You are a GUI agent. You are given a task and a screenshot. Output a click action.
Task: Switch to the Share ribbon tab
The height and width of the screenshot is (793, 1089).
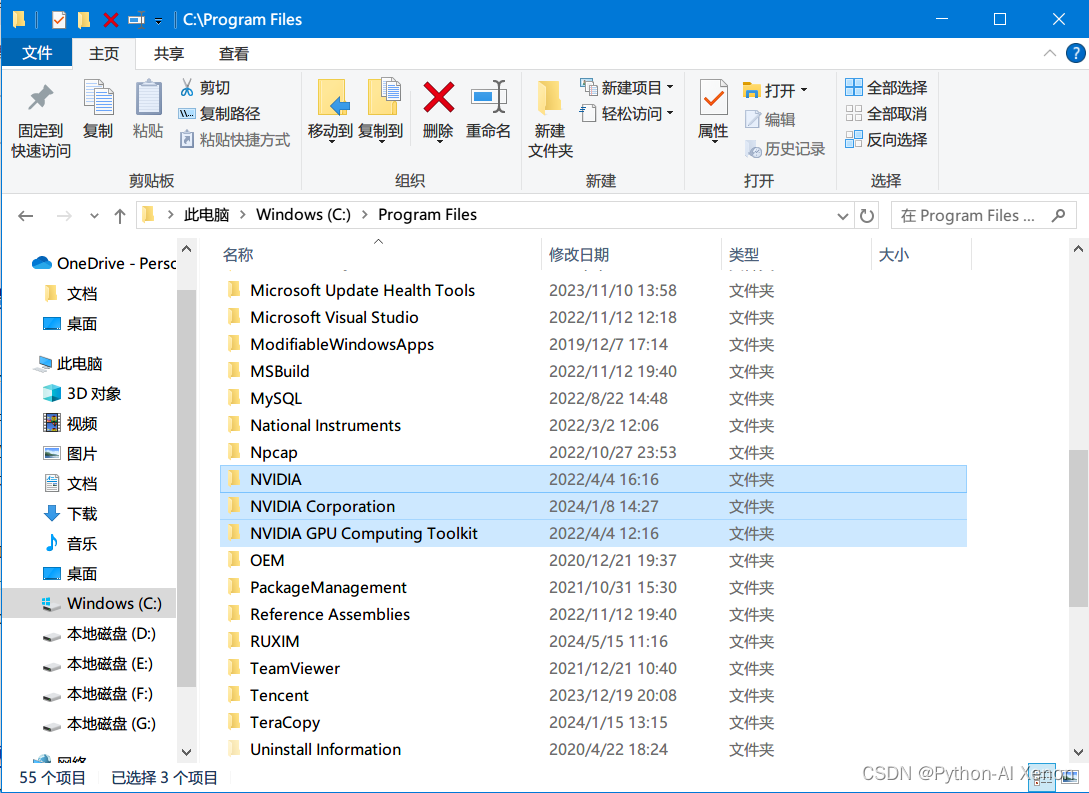(x=169, y=53)
